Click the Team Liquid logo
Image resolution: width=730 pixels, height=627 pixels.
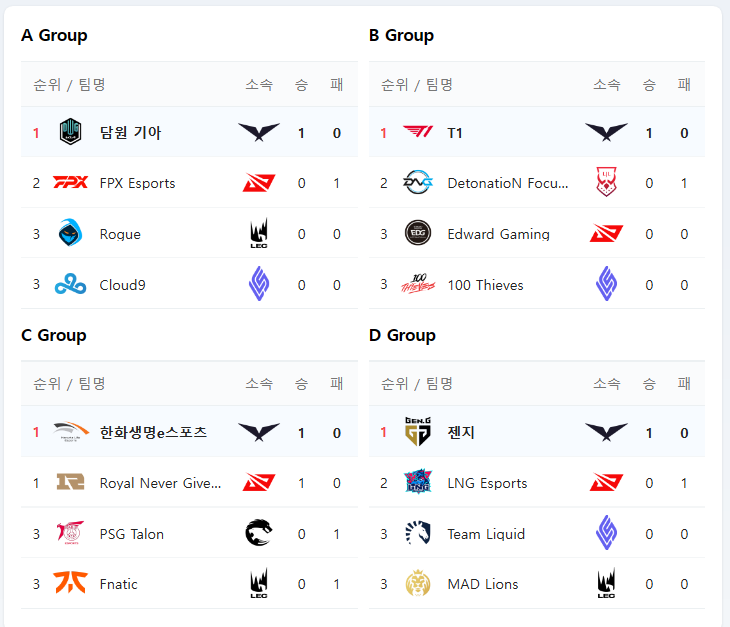[417, 534]
